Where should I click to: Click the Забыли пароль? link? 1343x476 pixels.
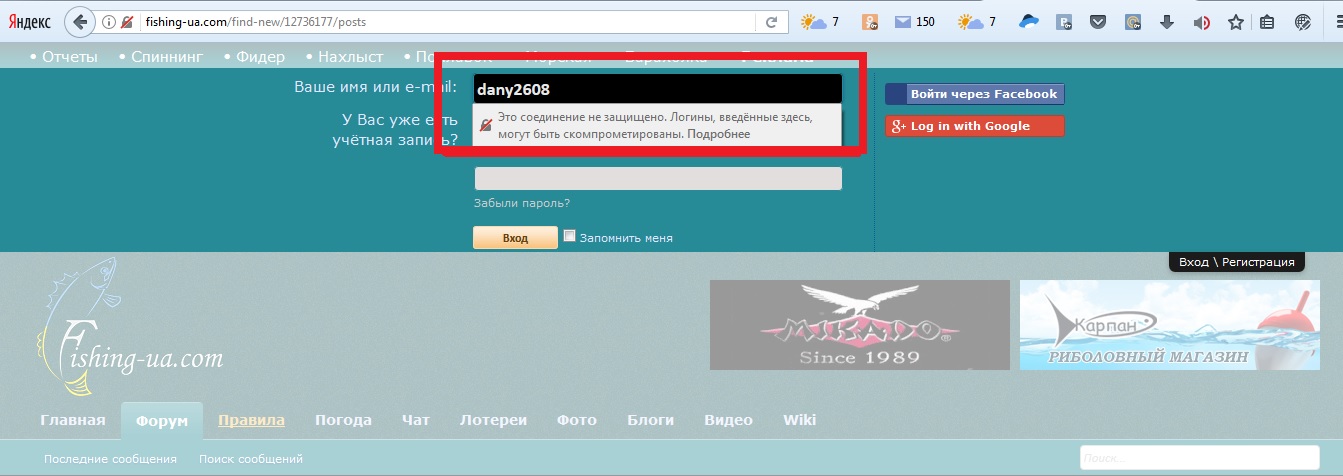pyautogui.click(x=521, y=204)
